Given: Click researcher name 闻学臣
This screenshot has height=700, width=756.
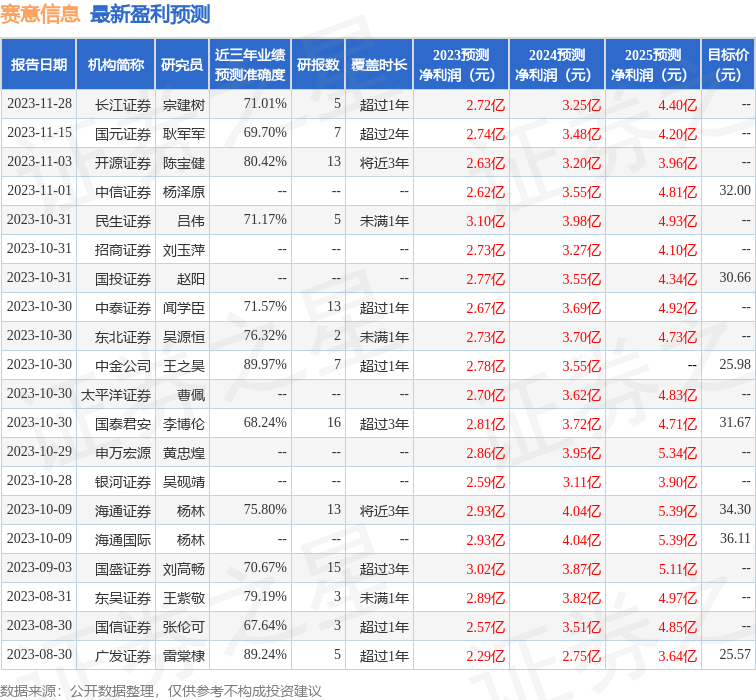Looking at the screenshot, I should [x=184, y=308].
